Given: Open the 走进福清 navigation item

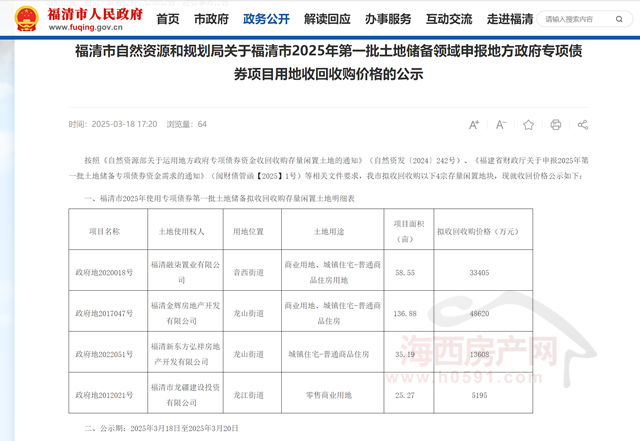Looking at the screenshot, I should (x=510, y=19).
